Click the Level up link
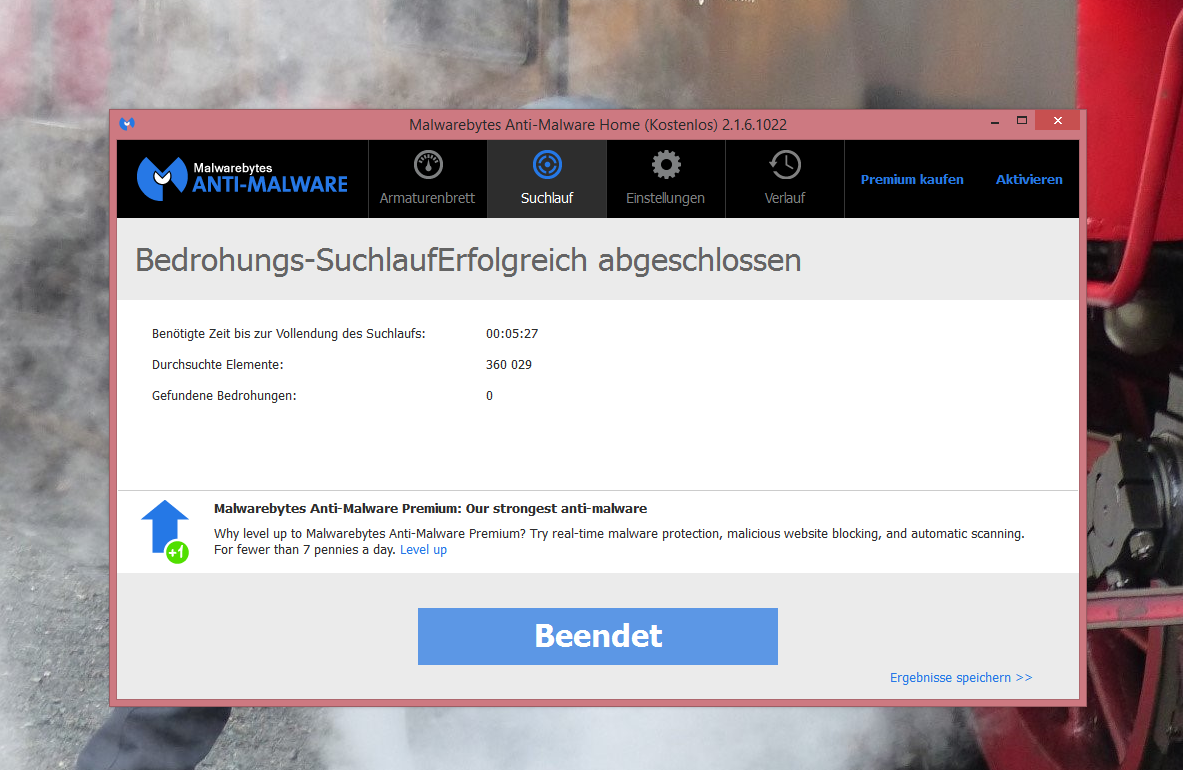1183x770 pixels. (x=423, y=550)
